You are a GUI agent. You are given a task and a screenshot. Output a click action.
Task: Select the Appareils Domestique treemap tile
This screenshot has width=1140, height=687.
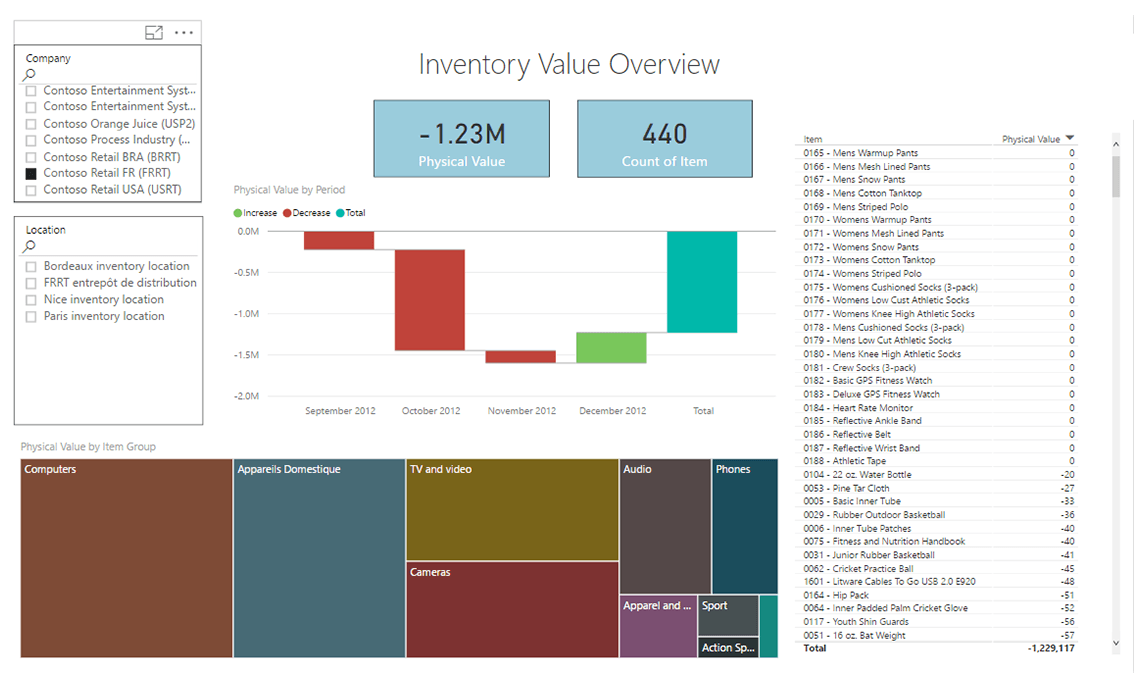(x=319, y=558)
